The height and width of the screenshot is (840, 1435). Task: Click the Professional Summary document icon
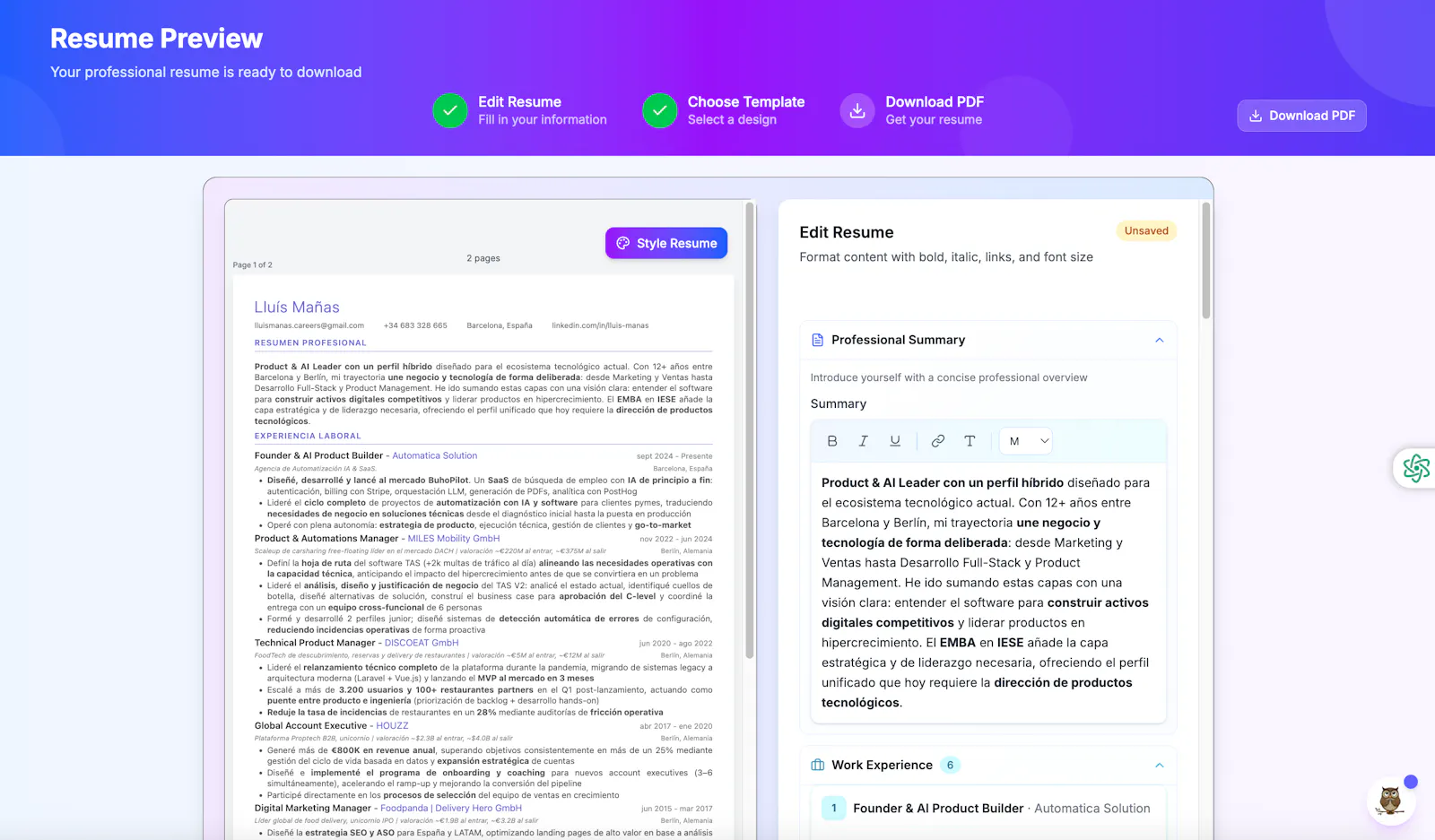[x=817, y=340]
